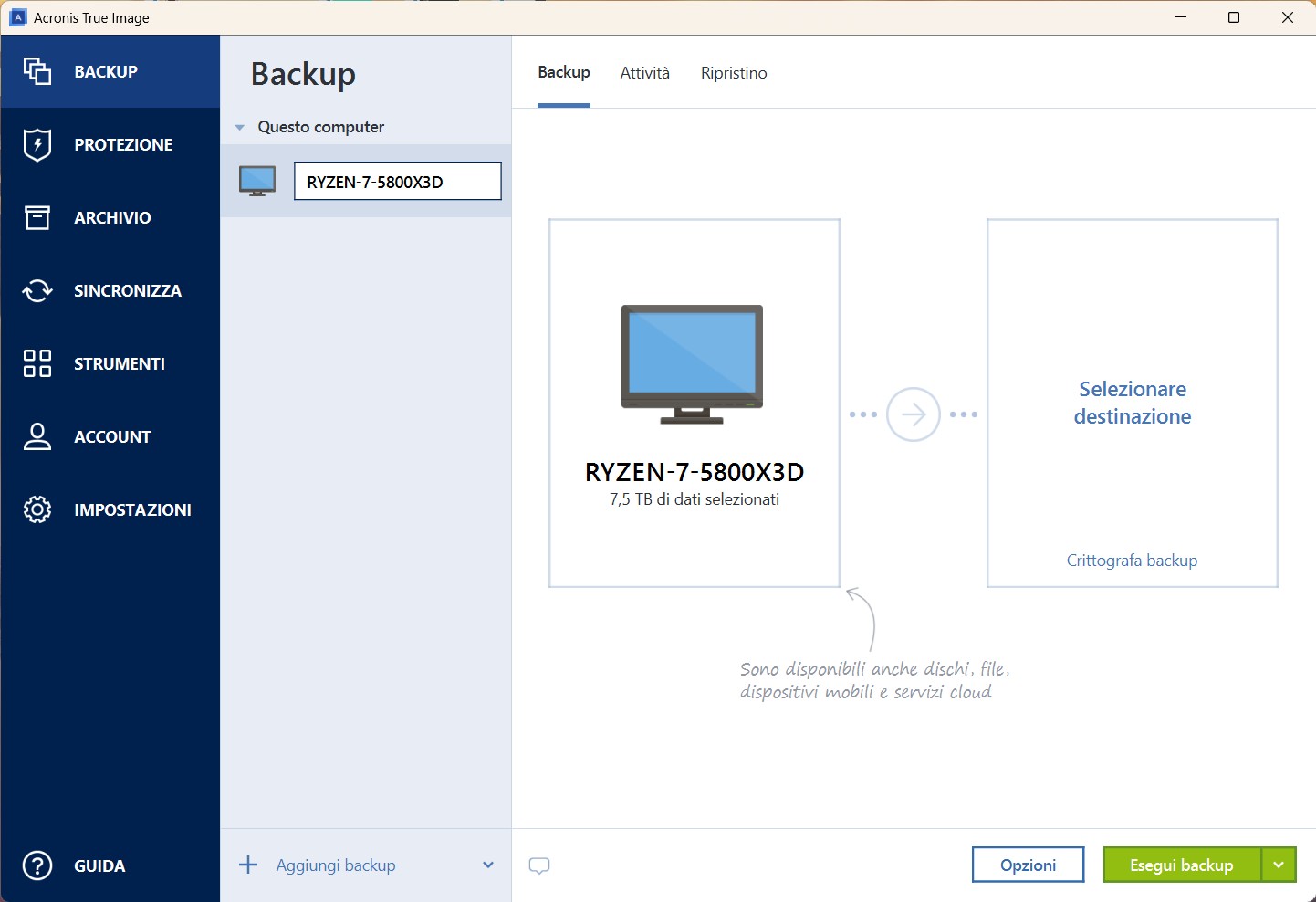Viewport: 1316px width, 902px height.
Task: Click the comment bubble icon
Action: (539, 865)
